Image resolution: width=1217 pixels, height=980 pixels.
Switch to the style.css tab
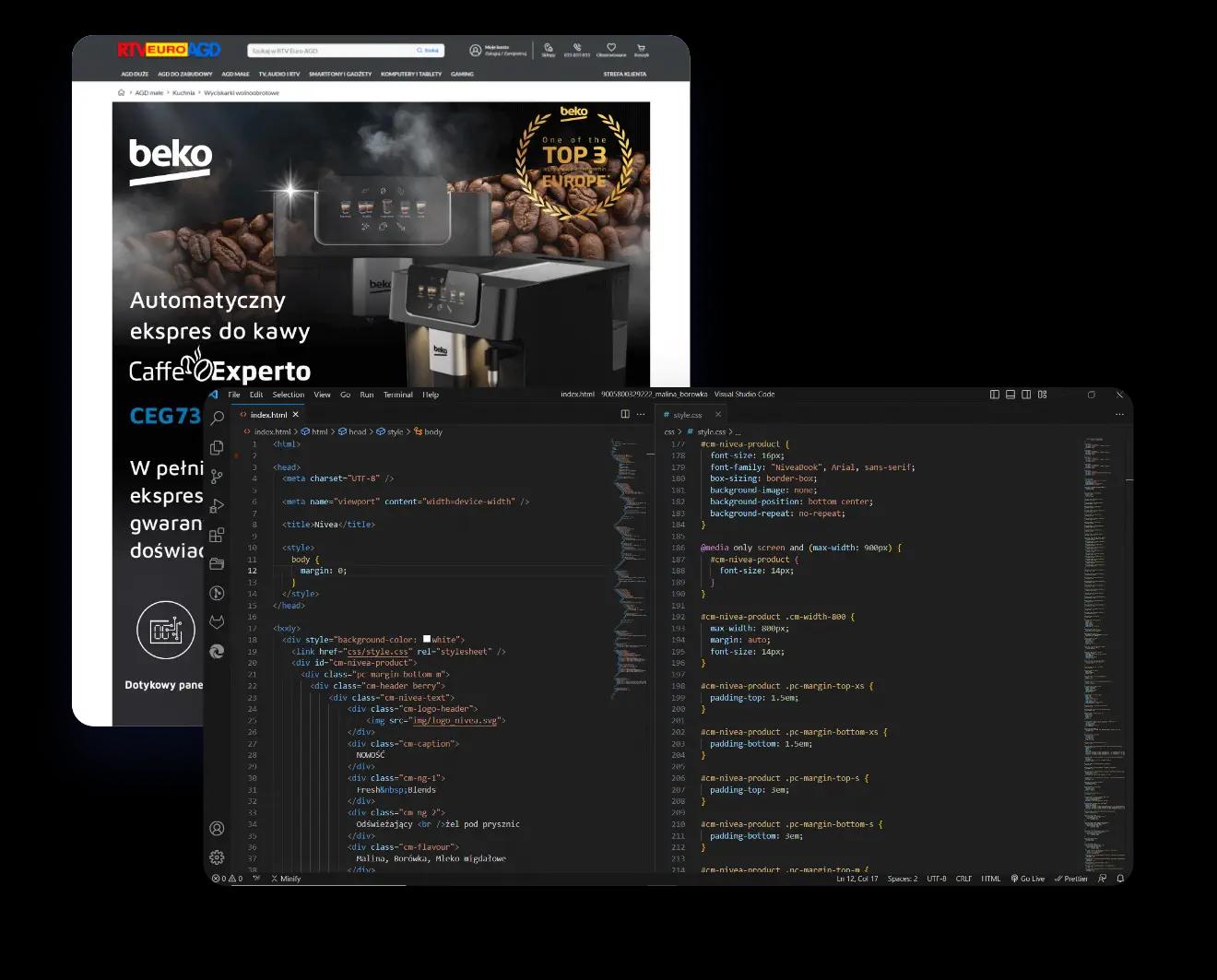click(x=687, y=415)
